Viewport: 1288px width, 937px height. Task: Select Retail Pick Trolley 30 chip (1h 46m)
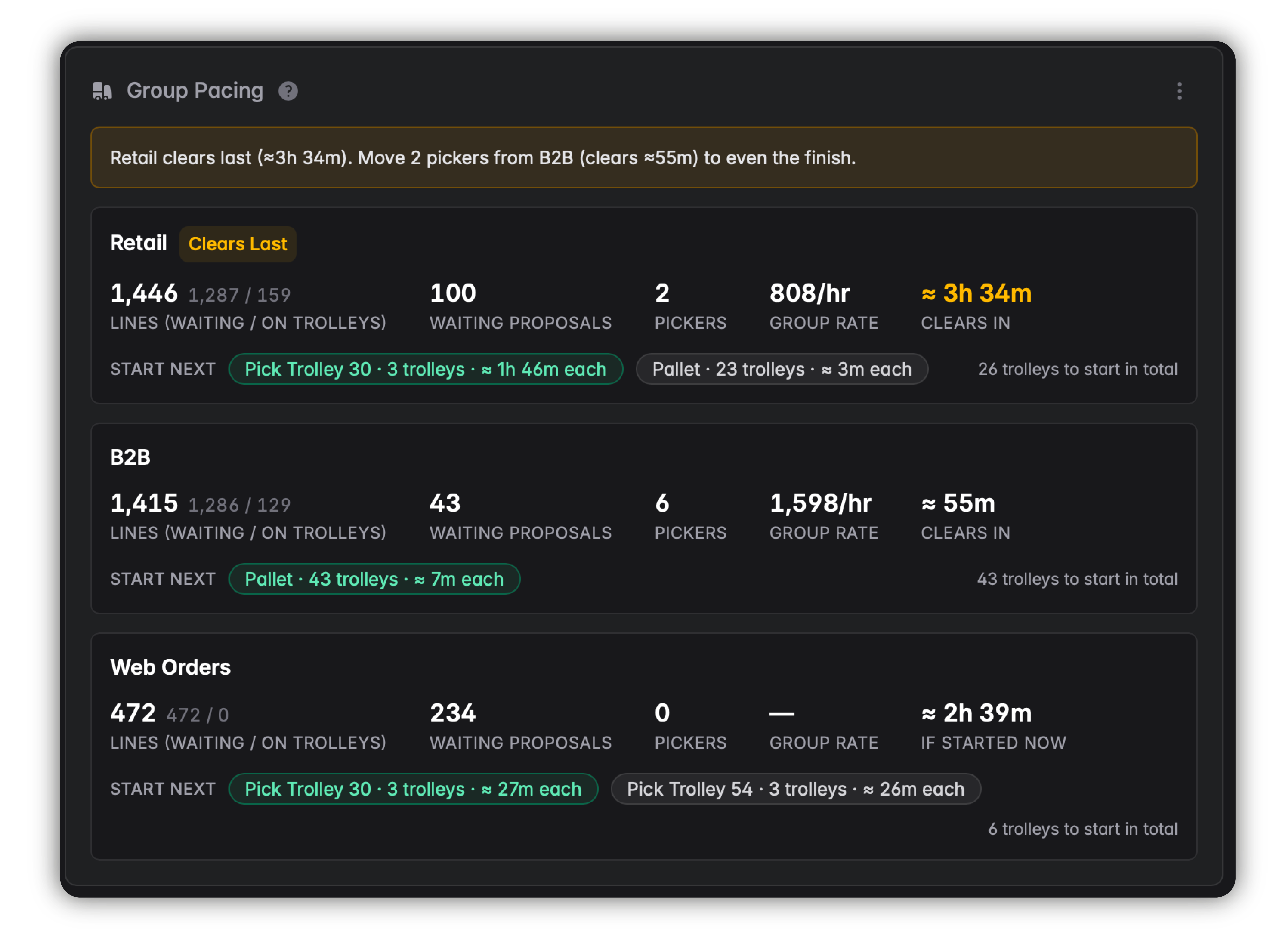coord(425,369)
